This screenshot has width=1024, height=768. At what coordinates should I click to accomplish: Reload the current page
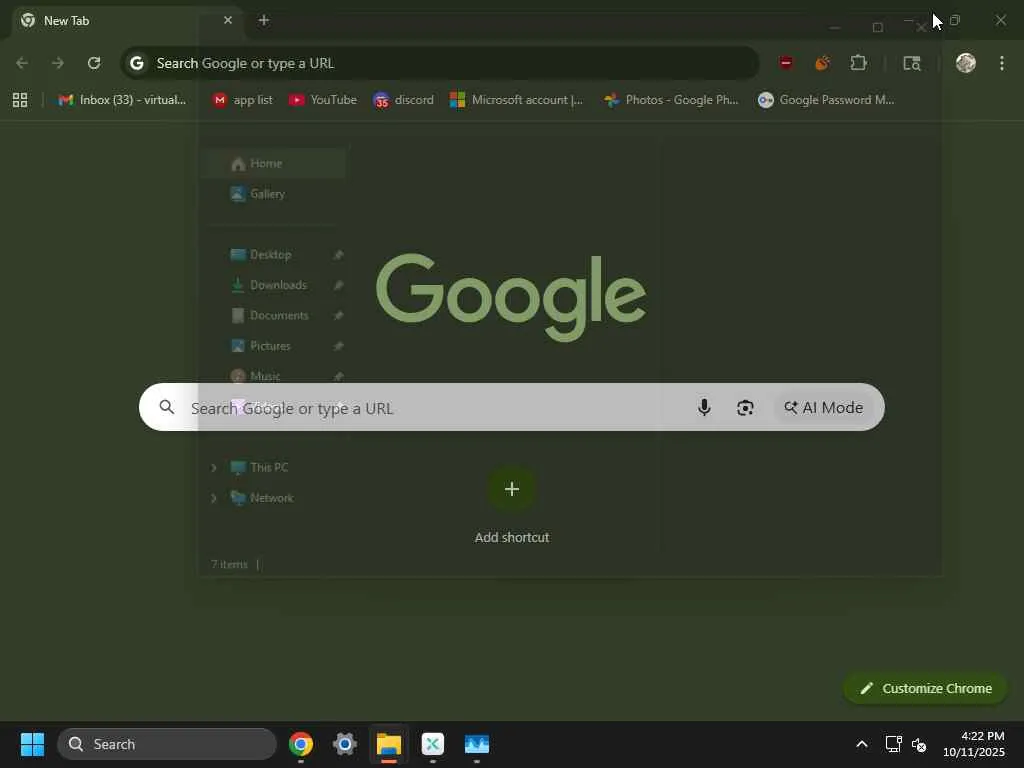pyautogui.click(x=94, y=63)
